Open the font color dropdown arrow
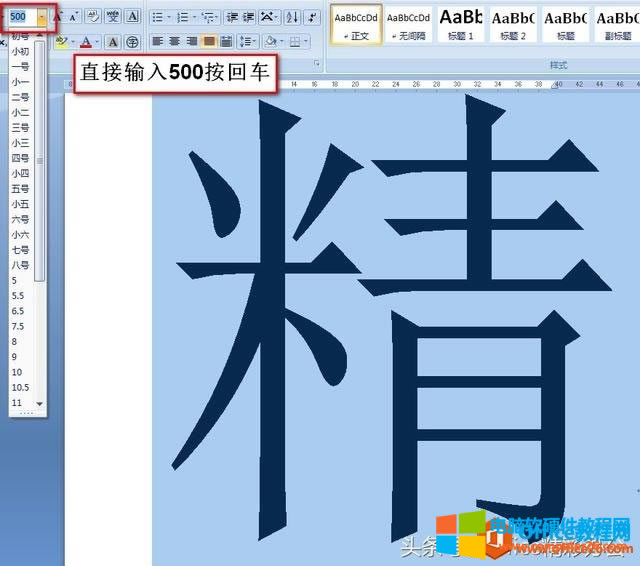The image size is (640, 566). 97,42
